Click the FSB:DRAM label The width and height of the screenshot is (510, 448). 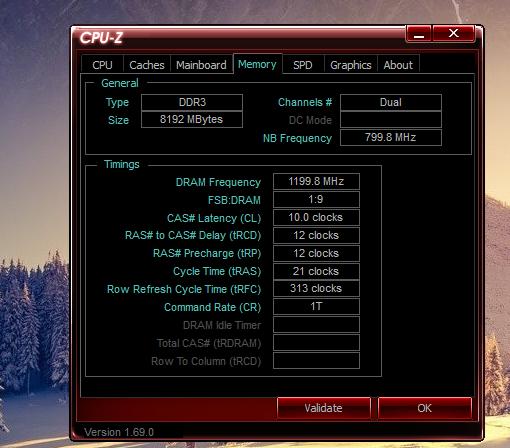pos(234,200)
